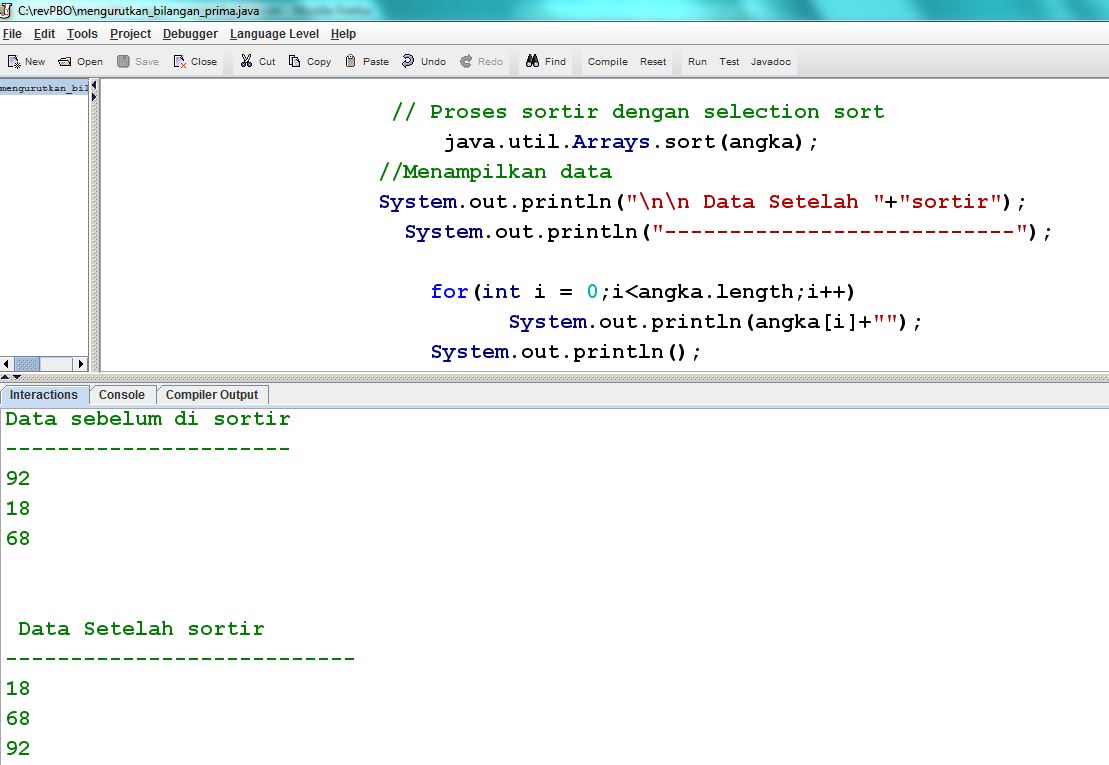
Task: Switch to the Compiler Output tab
Action: [211, 395]
